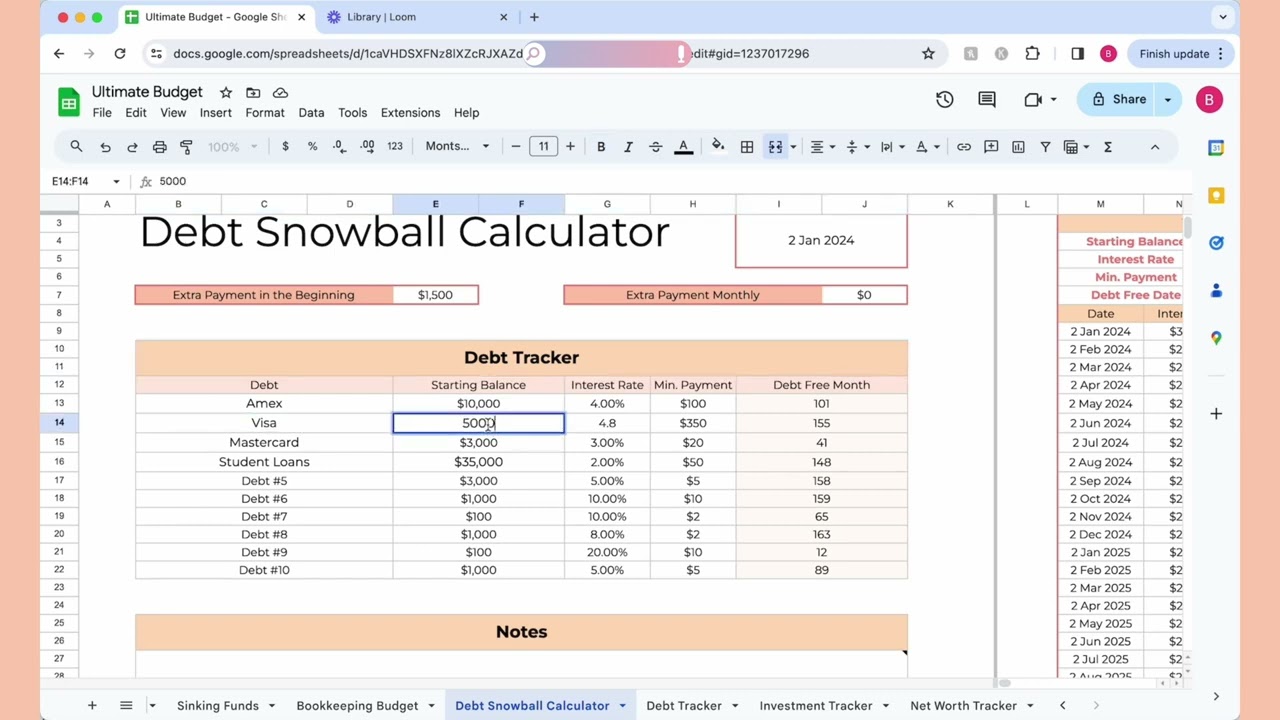Viewport: 1280px width, 720px height.
Task: Open the Google Keep side panel icon
Action: click(x=1216, y=195)
